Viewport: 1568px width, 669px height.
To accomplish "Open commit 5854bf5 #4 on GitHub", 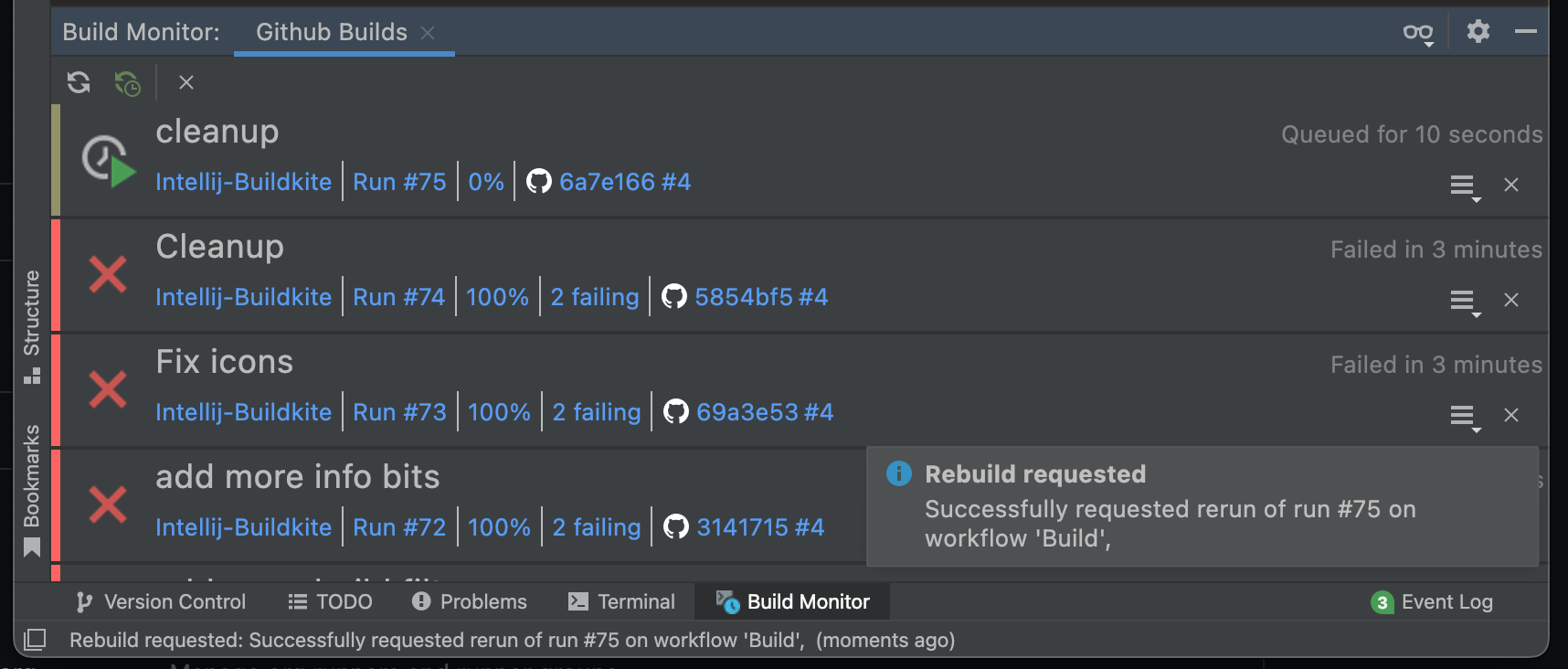I will tap(760, 297).
